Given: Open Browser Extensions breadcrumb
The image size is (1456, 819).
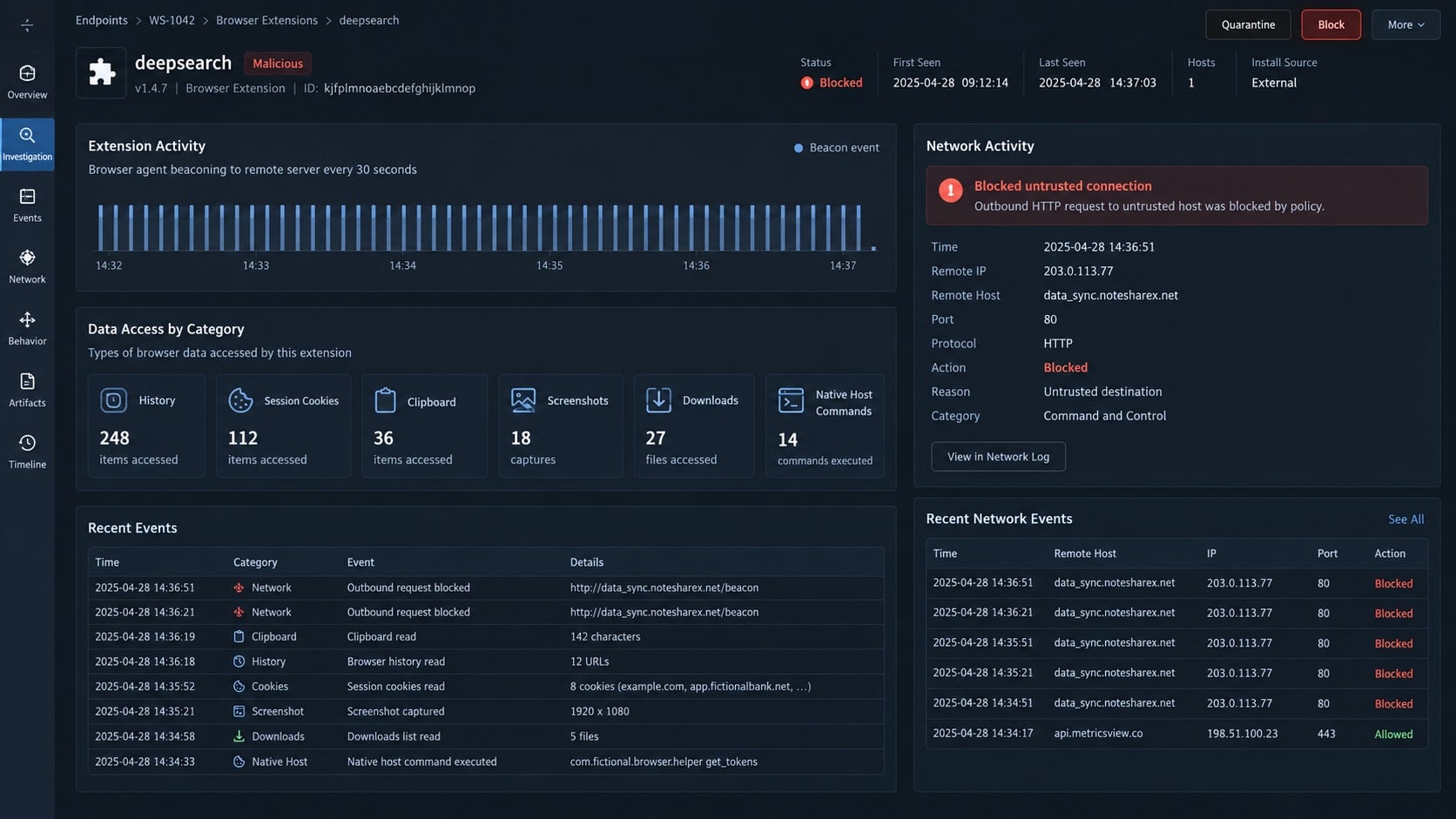Looking at the screenshot, I should pos(266,20).
